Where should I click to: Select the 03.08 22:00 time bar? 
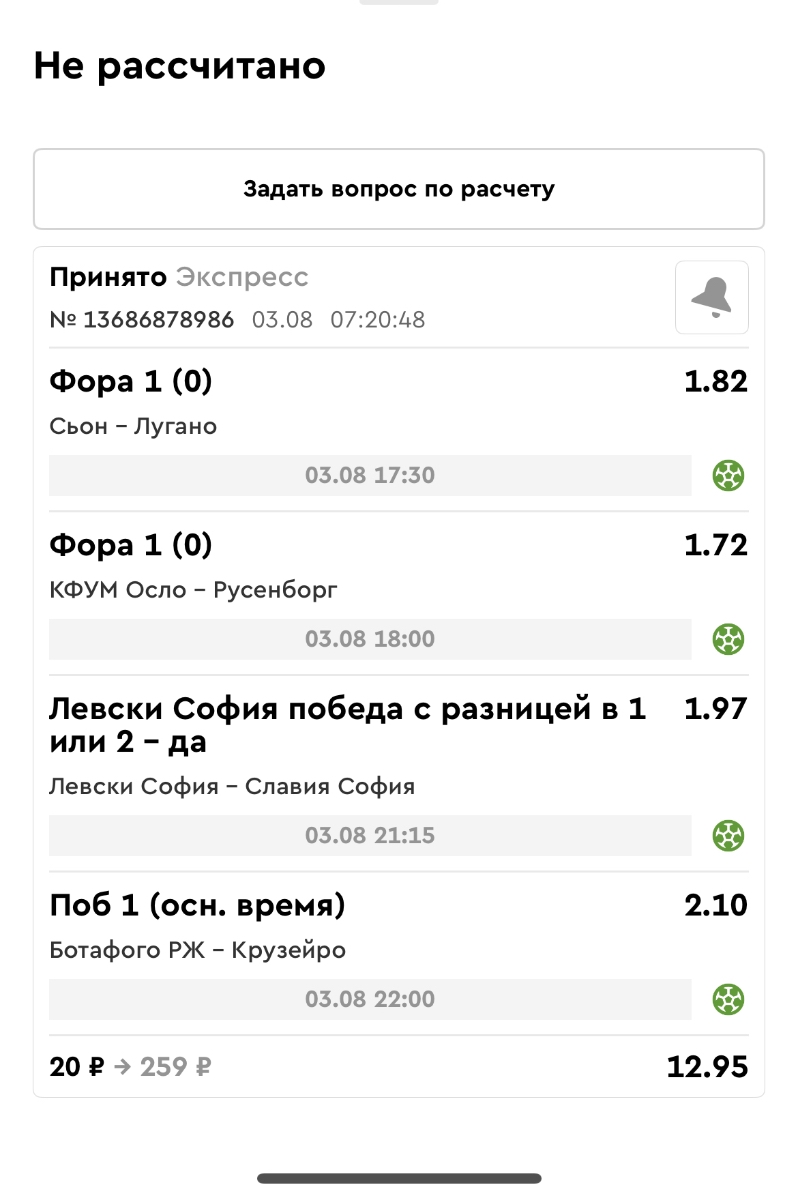point(370,999)
